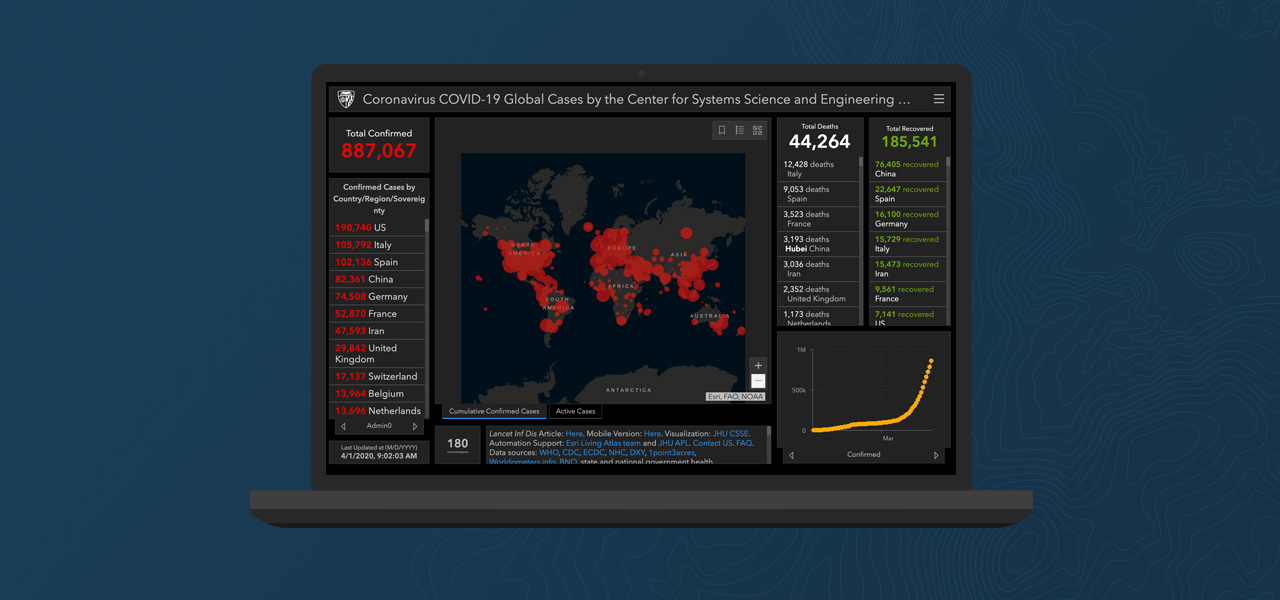Go to previous Admin0 list view

(x=343, y=426)
